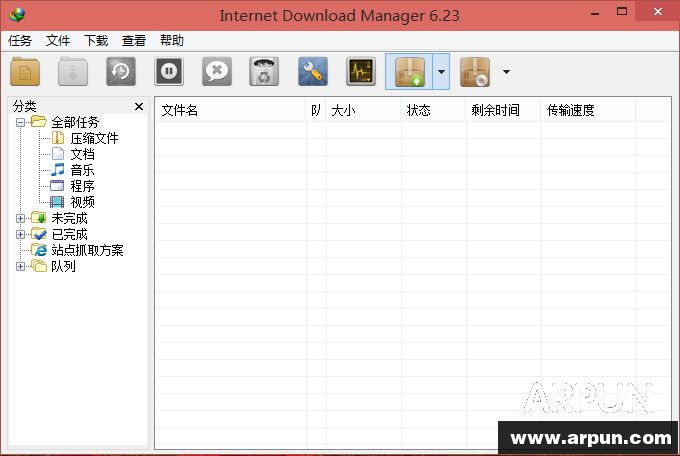Select the 文档 category
The width and height of the screenshot is (680, 456).
pyautogui.click(x=82, y=154)
